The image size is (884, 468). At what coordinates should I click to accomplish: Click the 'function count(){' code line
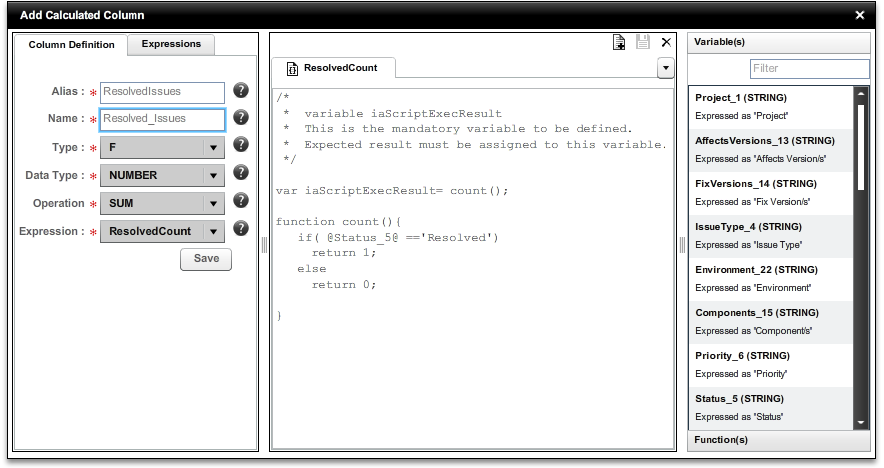point(338,222)
